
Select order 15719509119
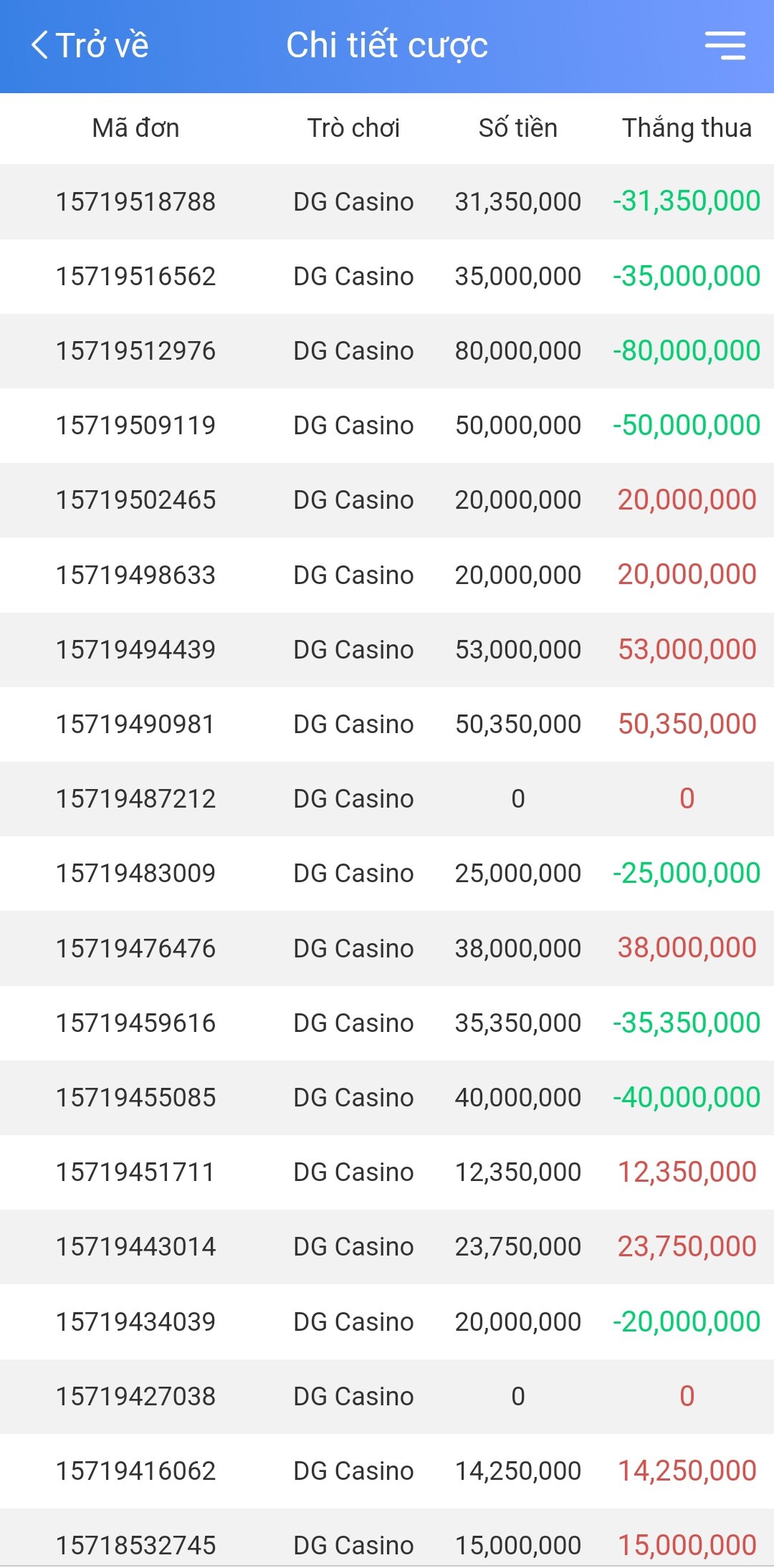coord(135,426)
